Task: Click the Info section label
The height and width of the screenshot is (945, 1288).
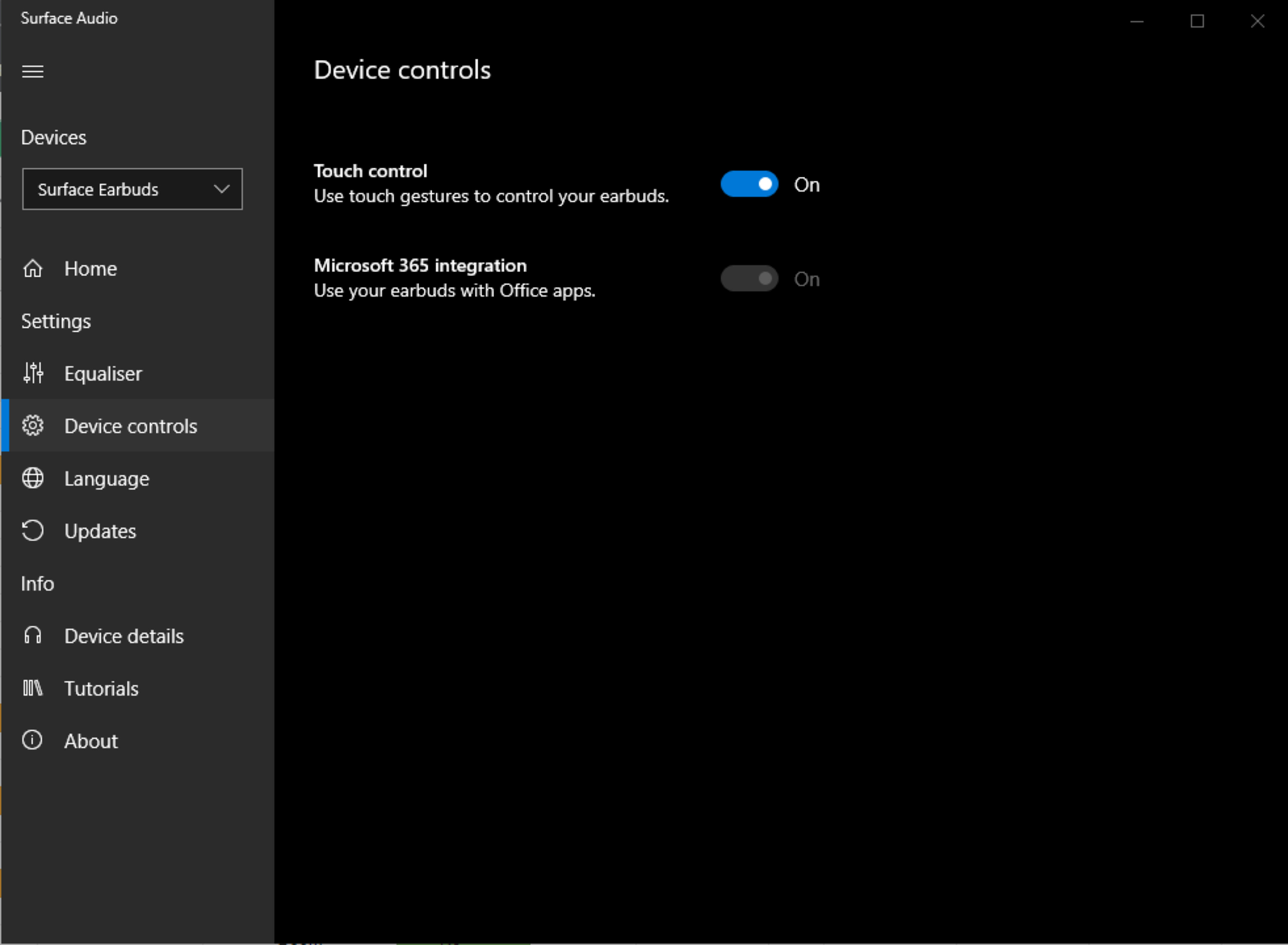Action: point(38,584)
